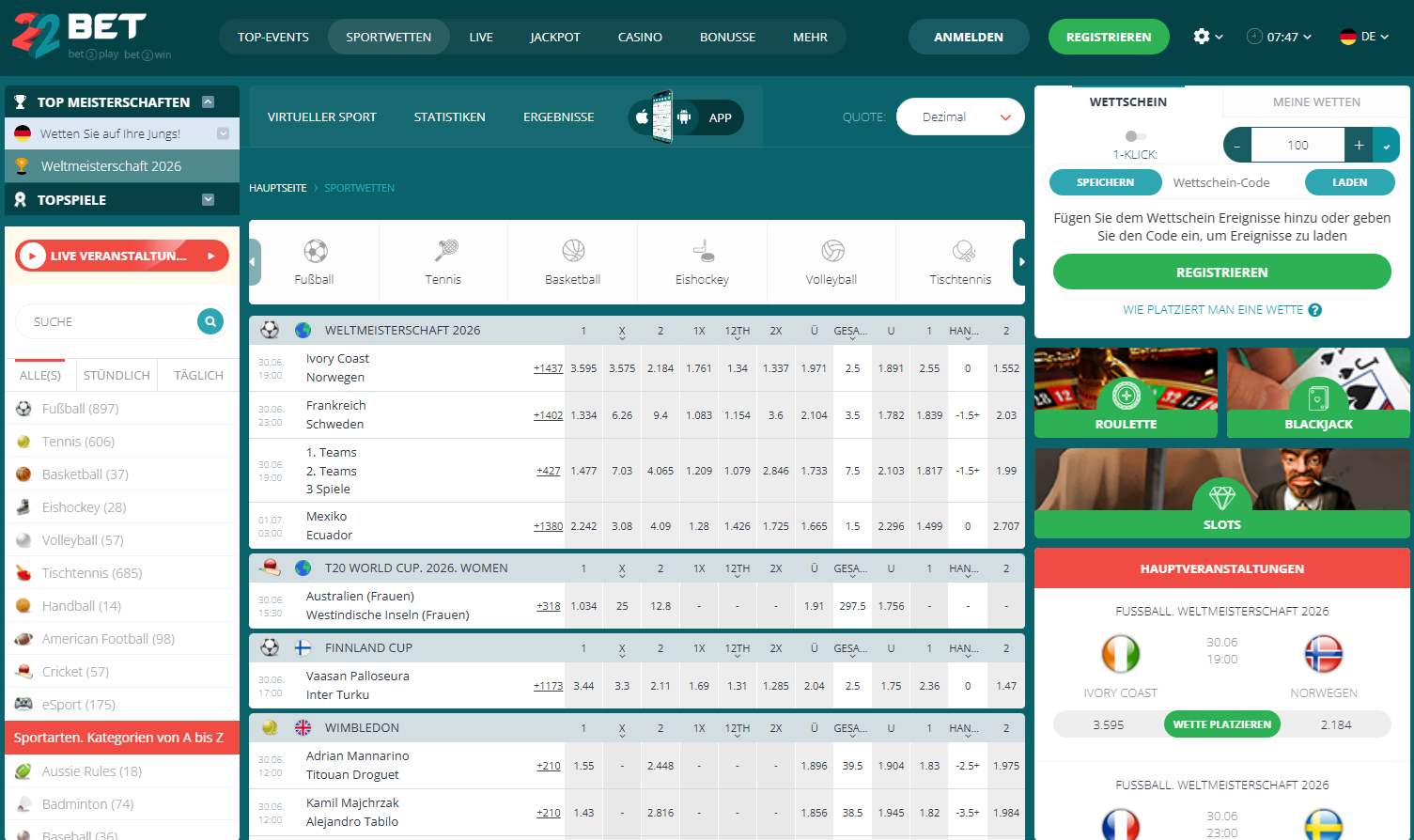
Task: Open Live Veranstaltungen banner arrow
Action: [x=211, y=256]
